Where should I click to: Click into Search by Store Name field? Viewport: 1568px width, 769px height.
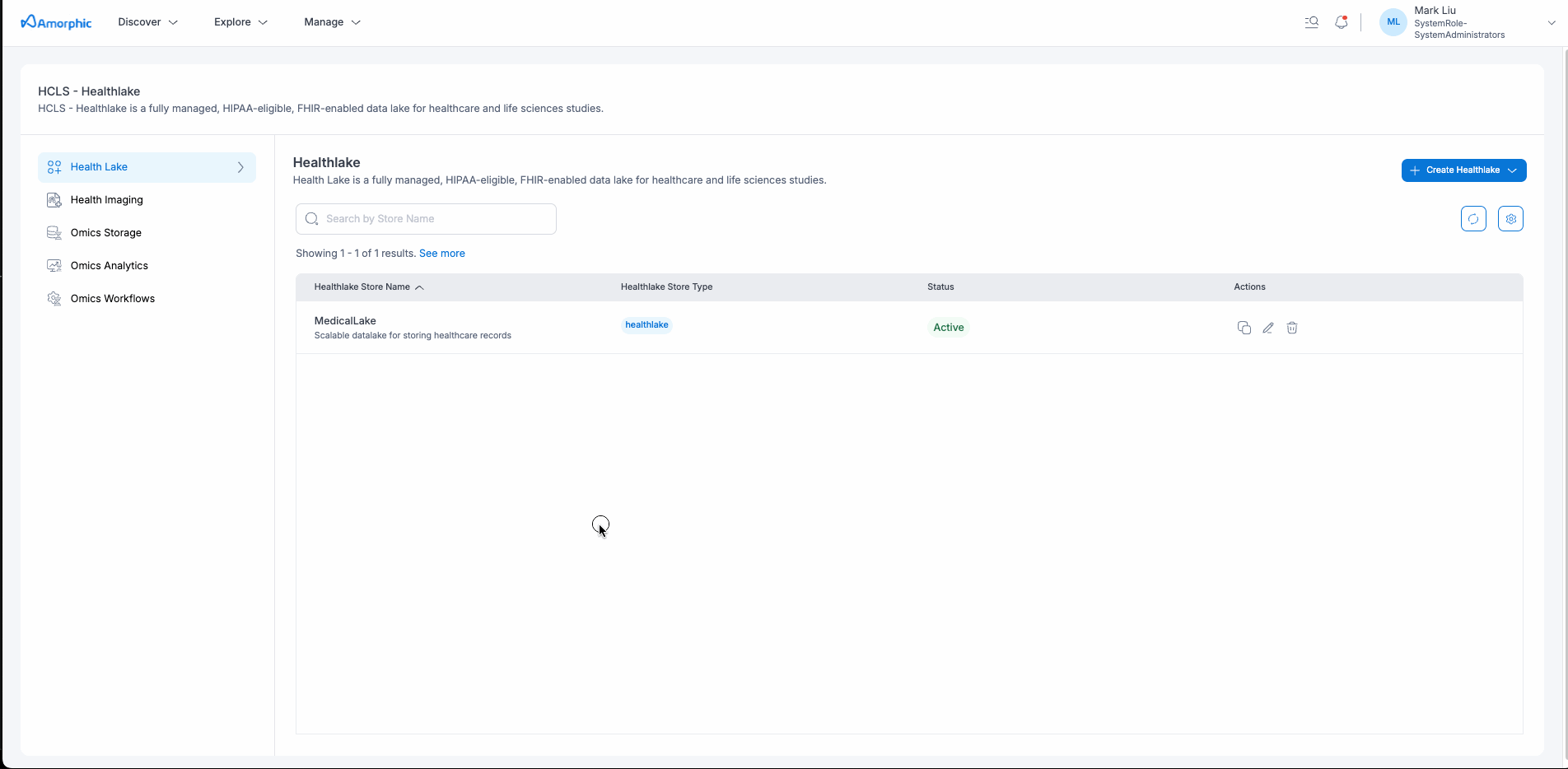426,219
